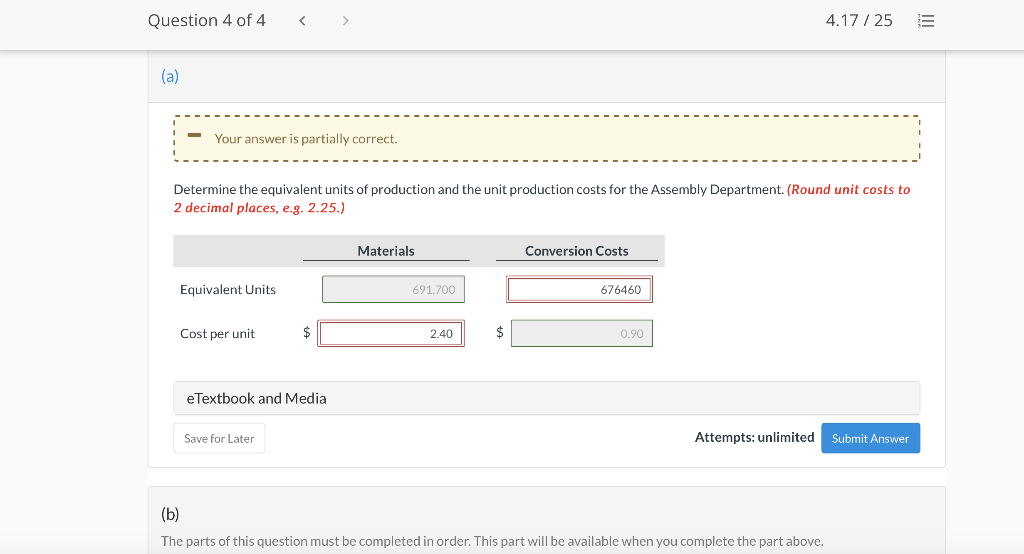Click the Materials column header
Image resolution: width=1024 pixels, height=554 pixels.
click(386, 251)
